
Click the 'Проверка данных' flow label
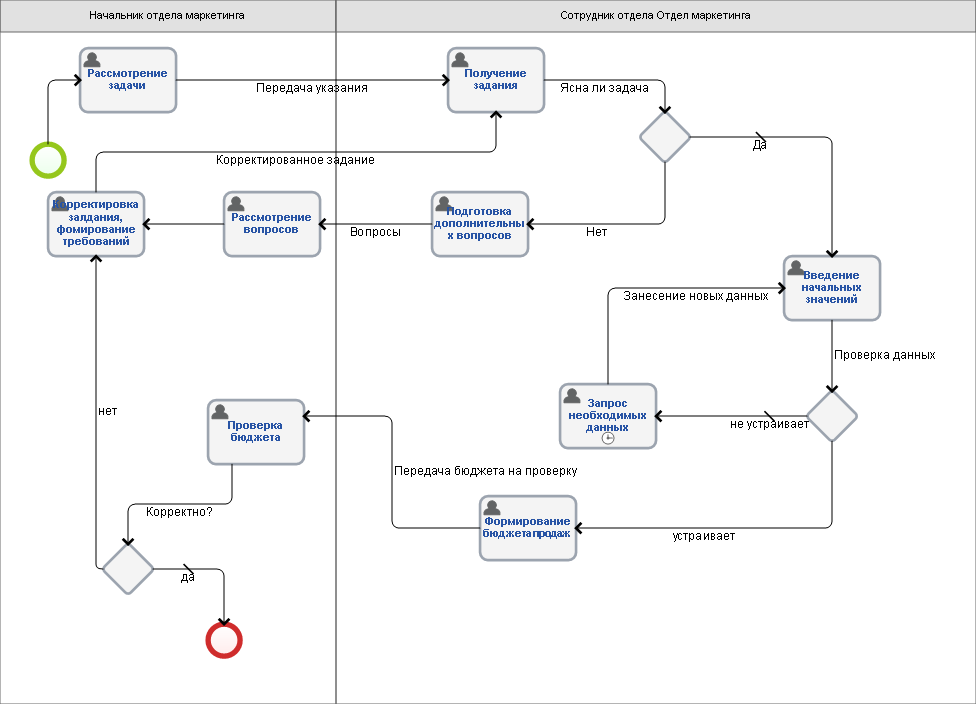point(884,355)
